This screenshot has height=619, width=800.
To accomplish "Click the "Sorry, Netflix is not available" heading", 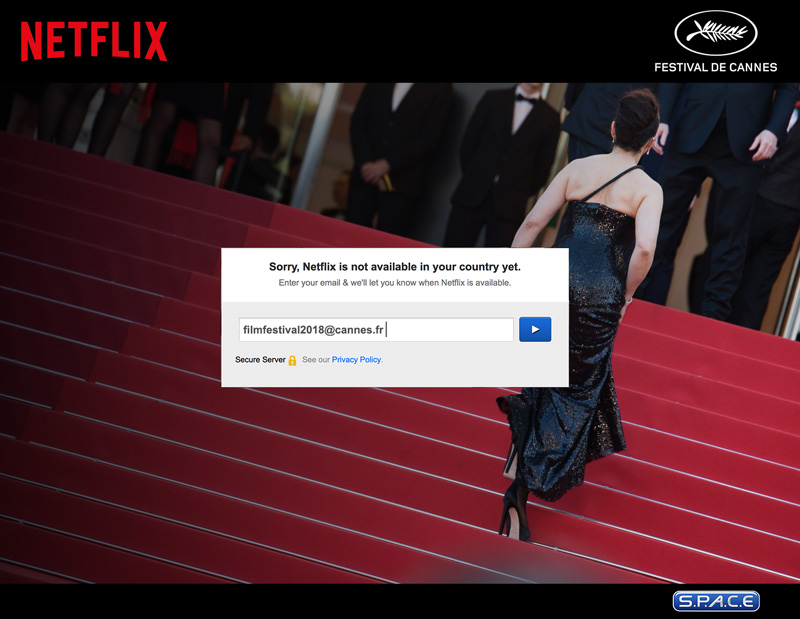I will pyautogui.click(x=394, y=267).
